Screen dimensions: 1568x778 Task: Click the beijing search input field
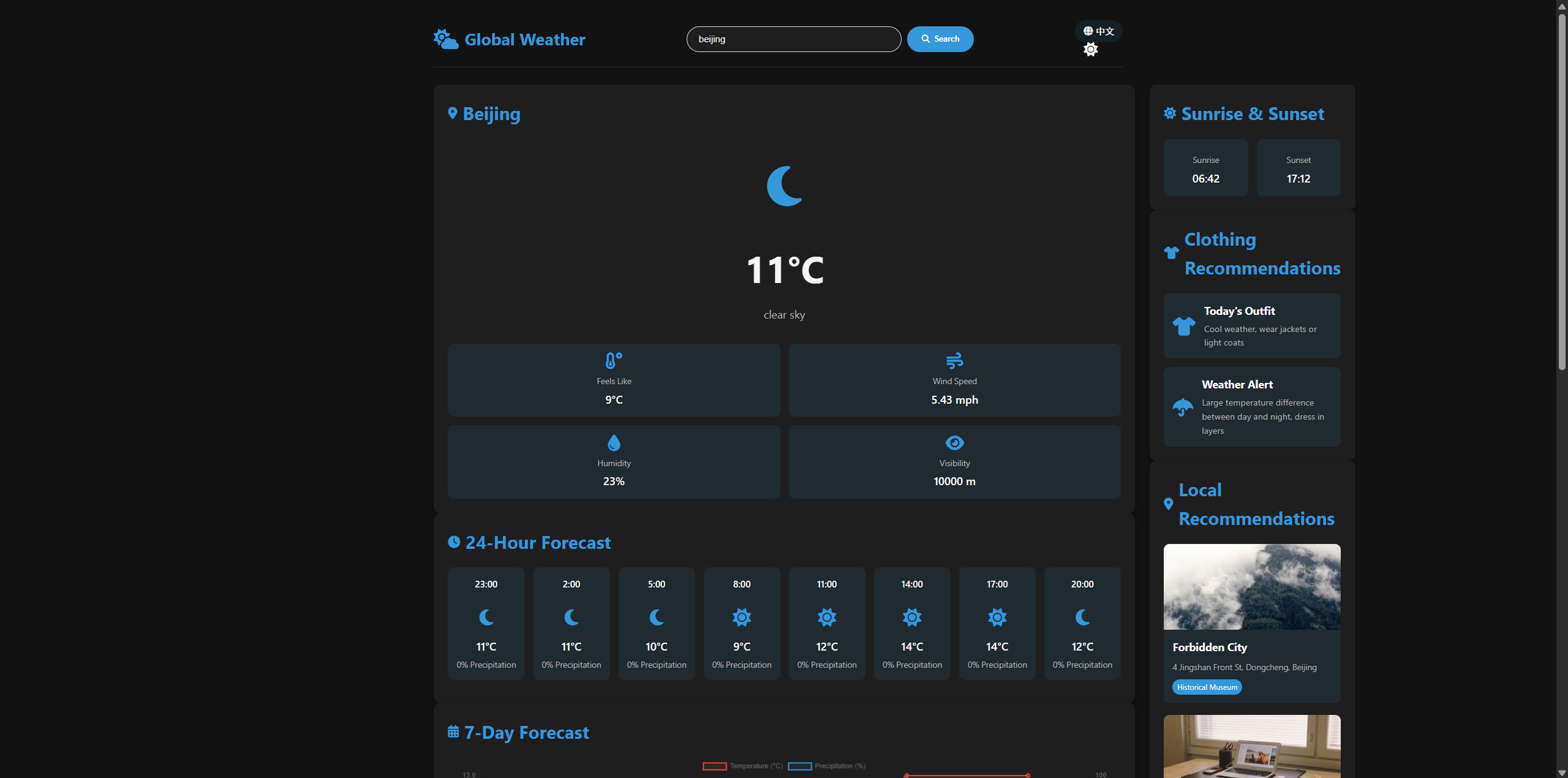point(793,39)
